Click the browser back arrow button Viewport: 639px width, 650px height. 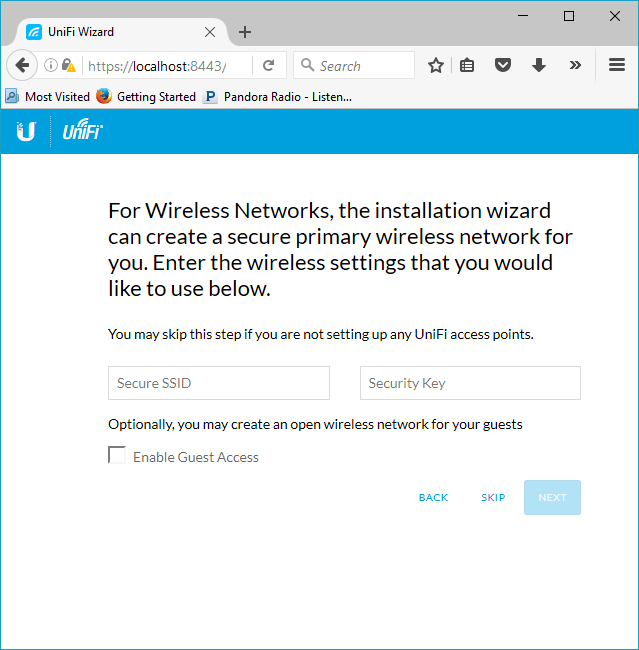(x=22, y=66)
